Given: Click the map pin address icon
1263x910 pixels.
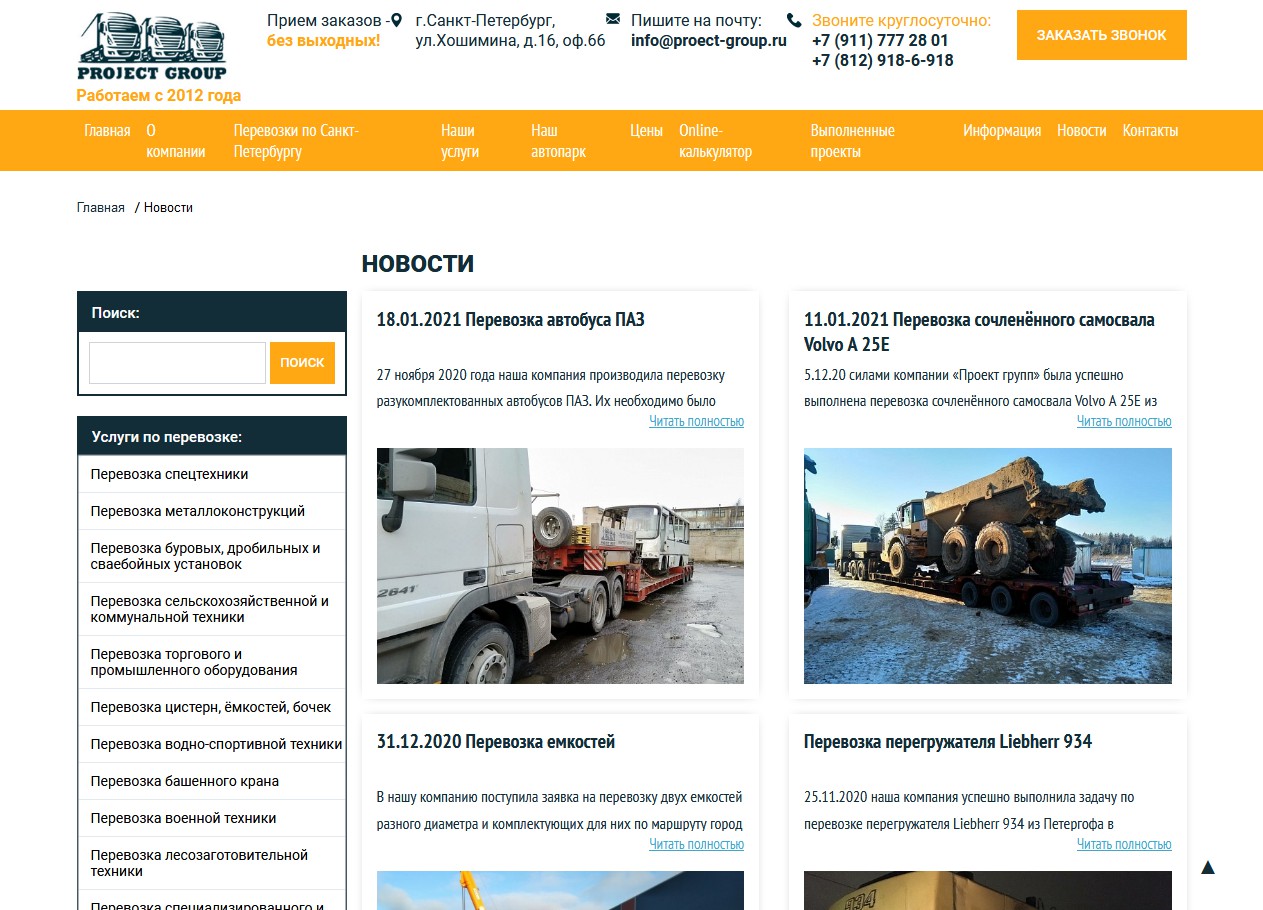Looking at the screenshot, I should [x=397, y=20].
